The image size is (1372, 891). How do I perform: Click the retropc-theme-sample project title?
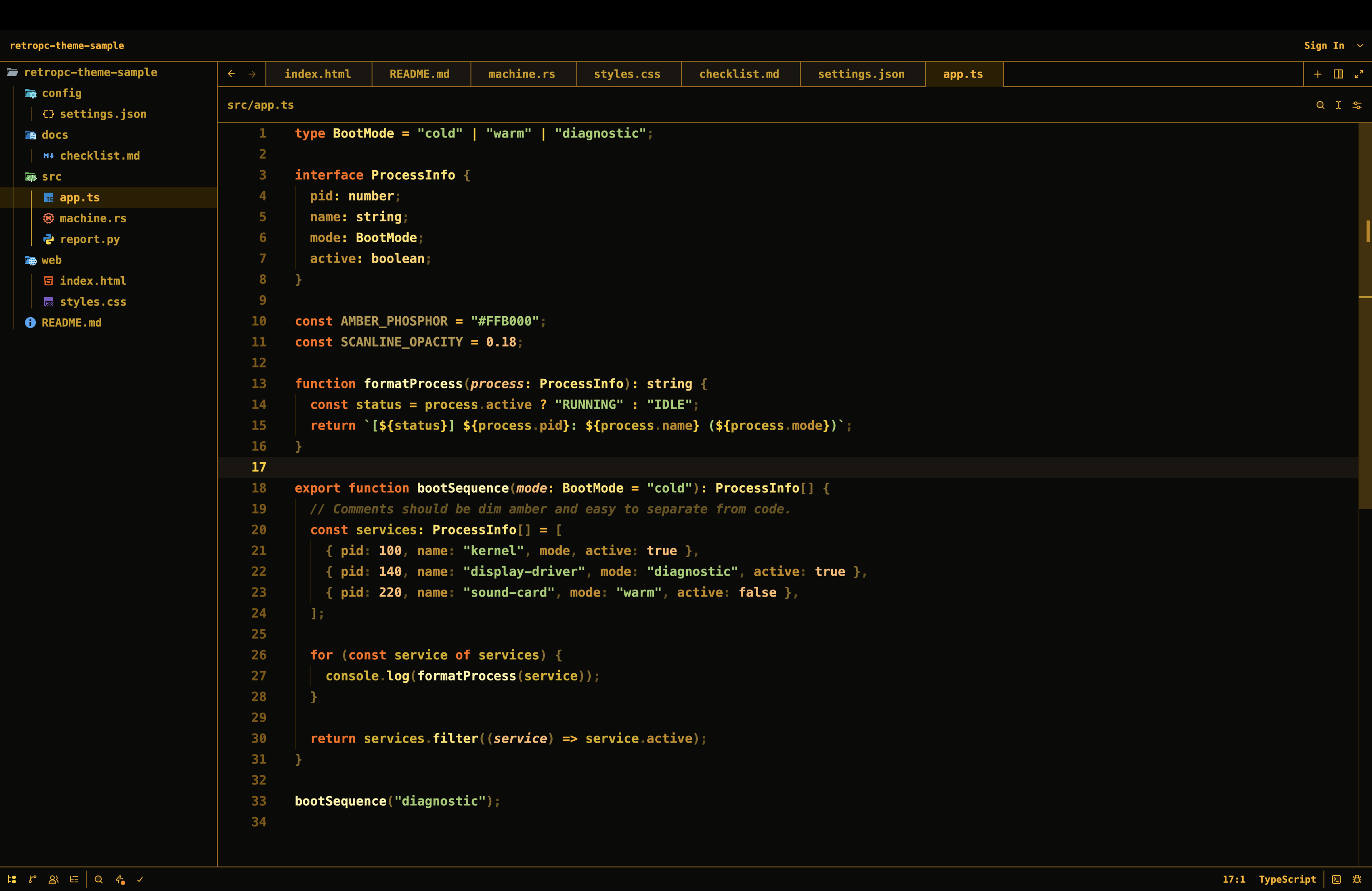coord(67,45)
